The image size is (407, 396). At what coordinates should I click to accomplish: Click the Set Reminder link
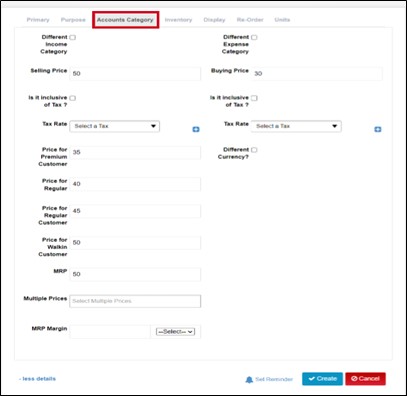point(274,379)
